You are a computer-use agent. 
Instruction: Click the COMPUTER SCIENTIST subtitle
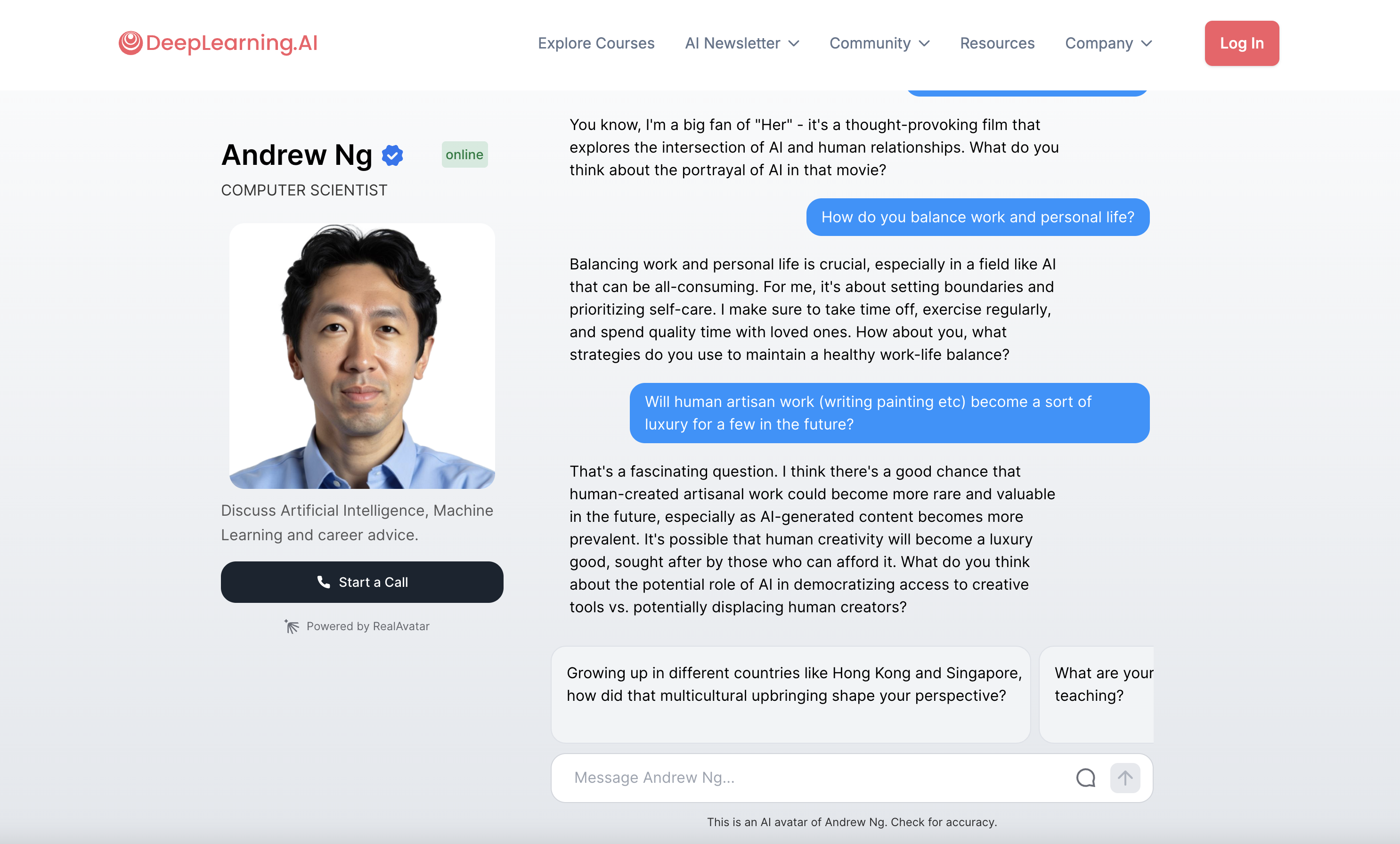(304, 190)
